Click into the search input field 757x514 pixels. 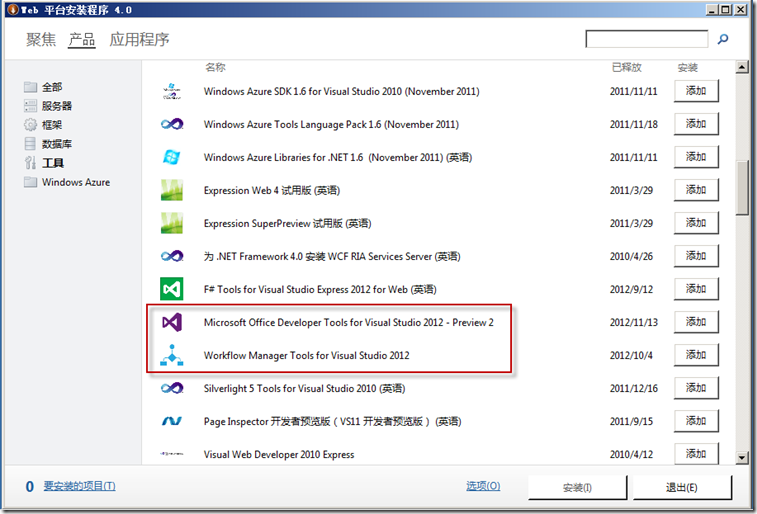pos(647,39)
